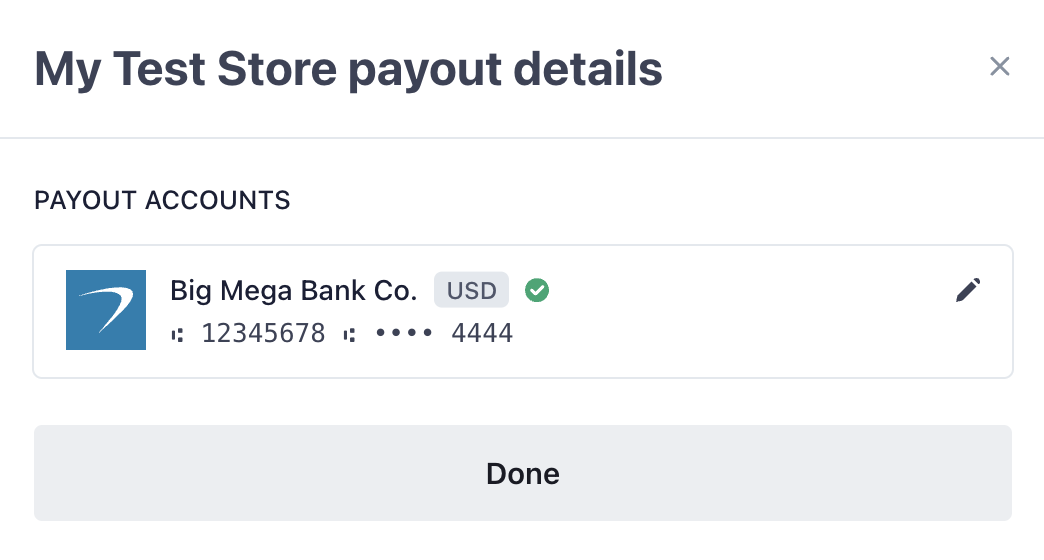Click the Big Mega Bank logo
Image resolution: width=1044 pixels, height=560 pixels.
[x=106, y=310]
